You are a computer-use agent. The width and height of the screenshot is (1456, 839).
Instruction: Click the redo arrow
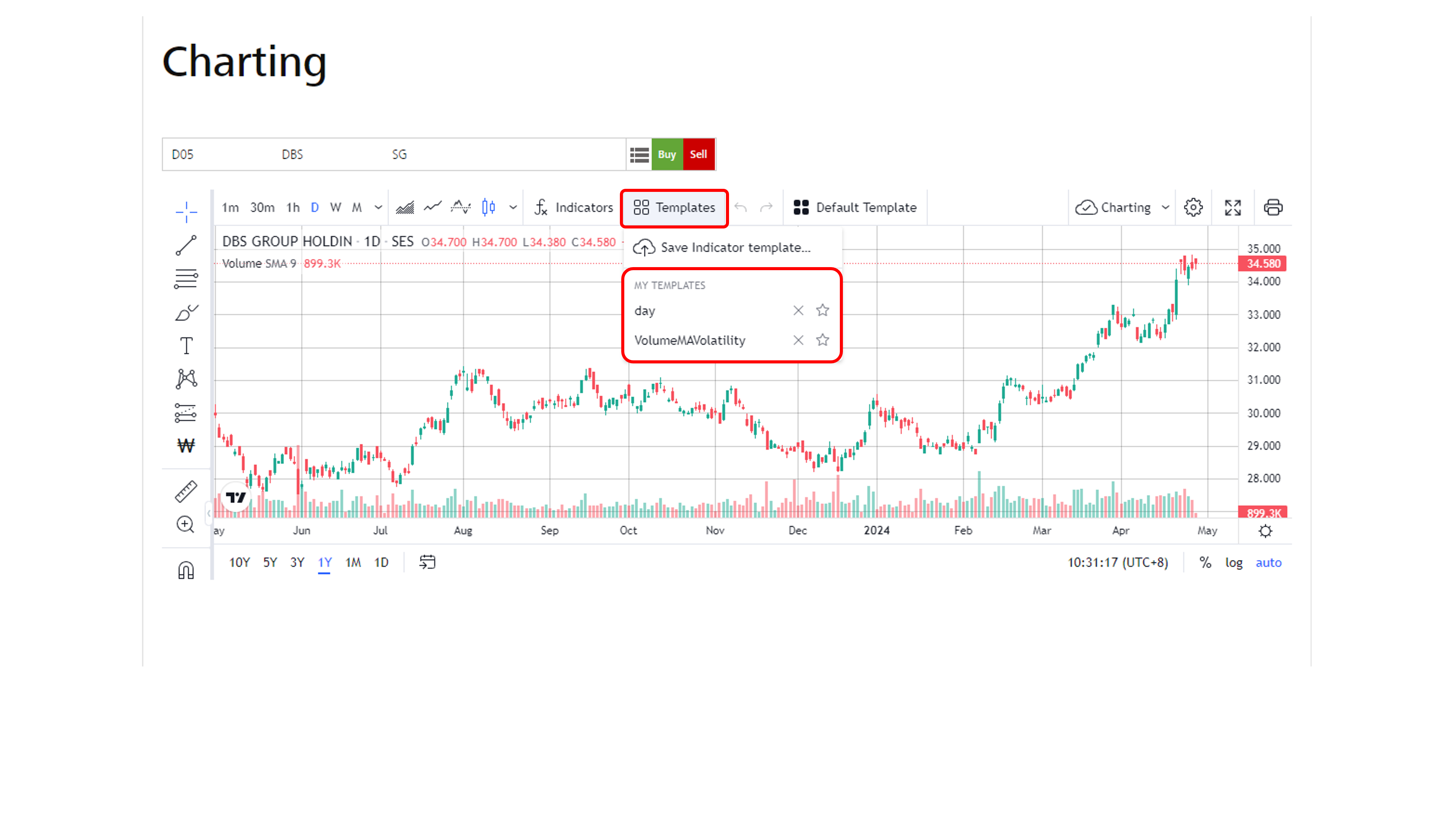coord(766,207)
